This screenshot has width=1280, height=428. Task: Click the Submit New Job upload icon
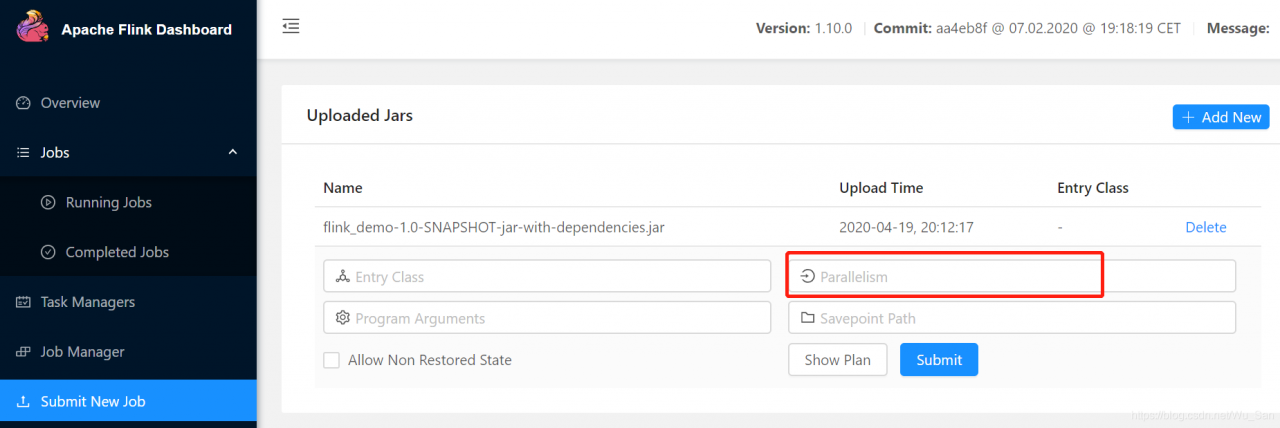(x=24, y=402)
